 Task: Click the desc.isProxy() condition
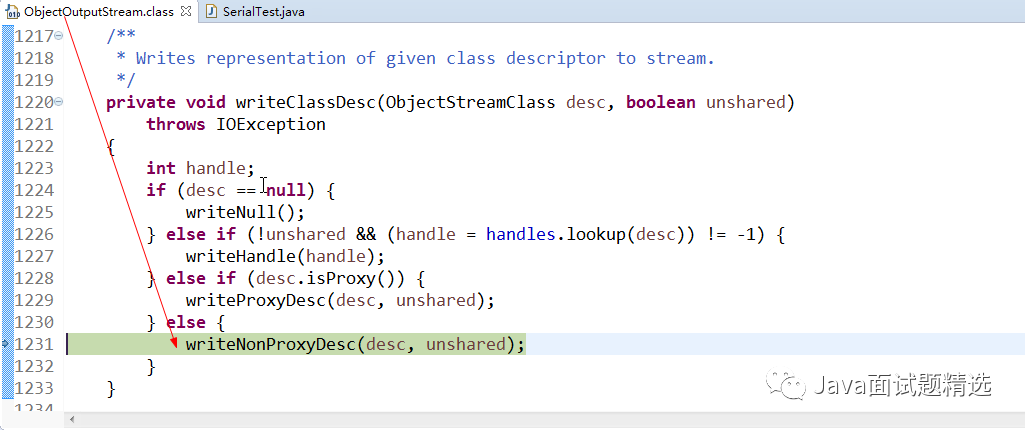pyautogui.click(x=330, y=278)
